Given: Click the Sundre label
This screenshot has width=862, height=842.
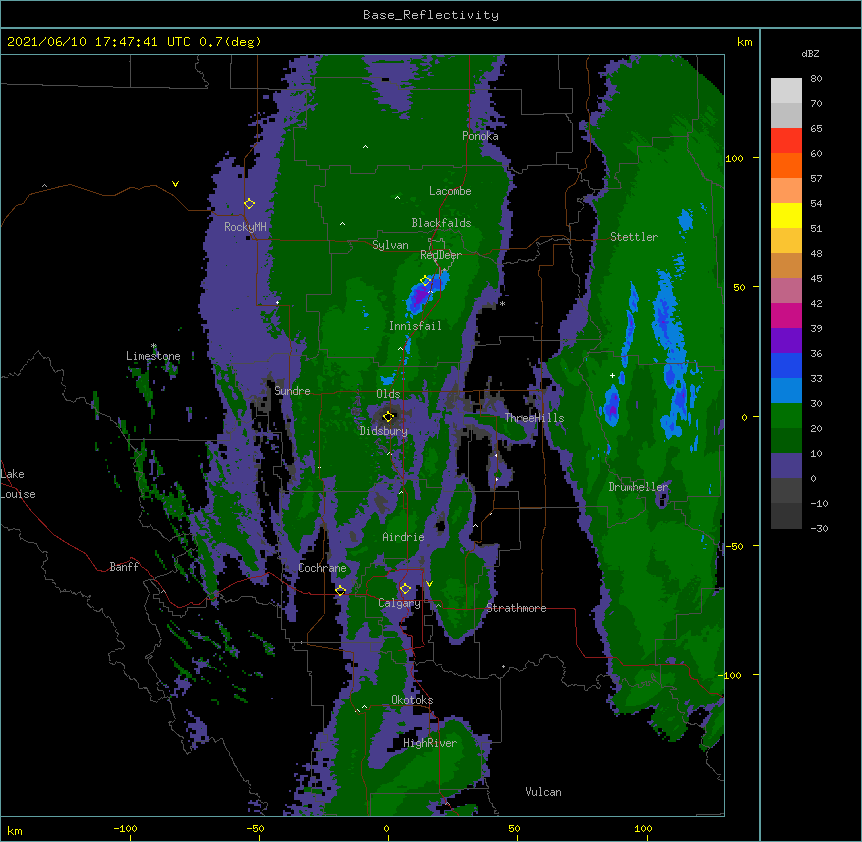Looking at the screenshot, I should point(292,391).
